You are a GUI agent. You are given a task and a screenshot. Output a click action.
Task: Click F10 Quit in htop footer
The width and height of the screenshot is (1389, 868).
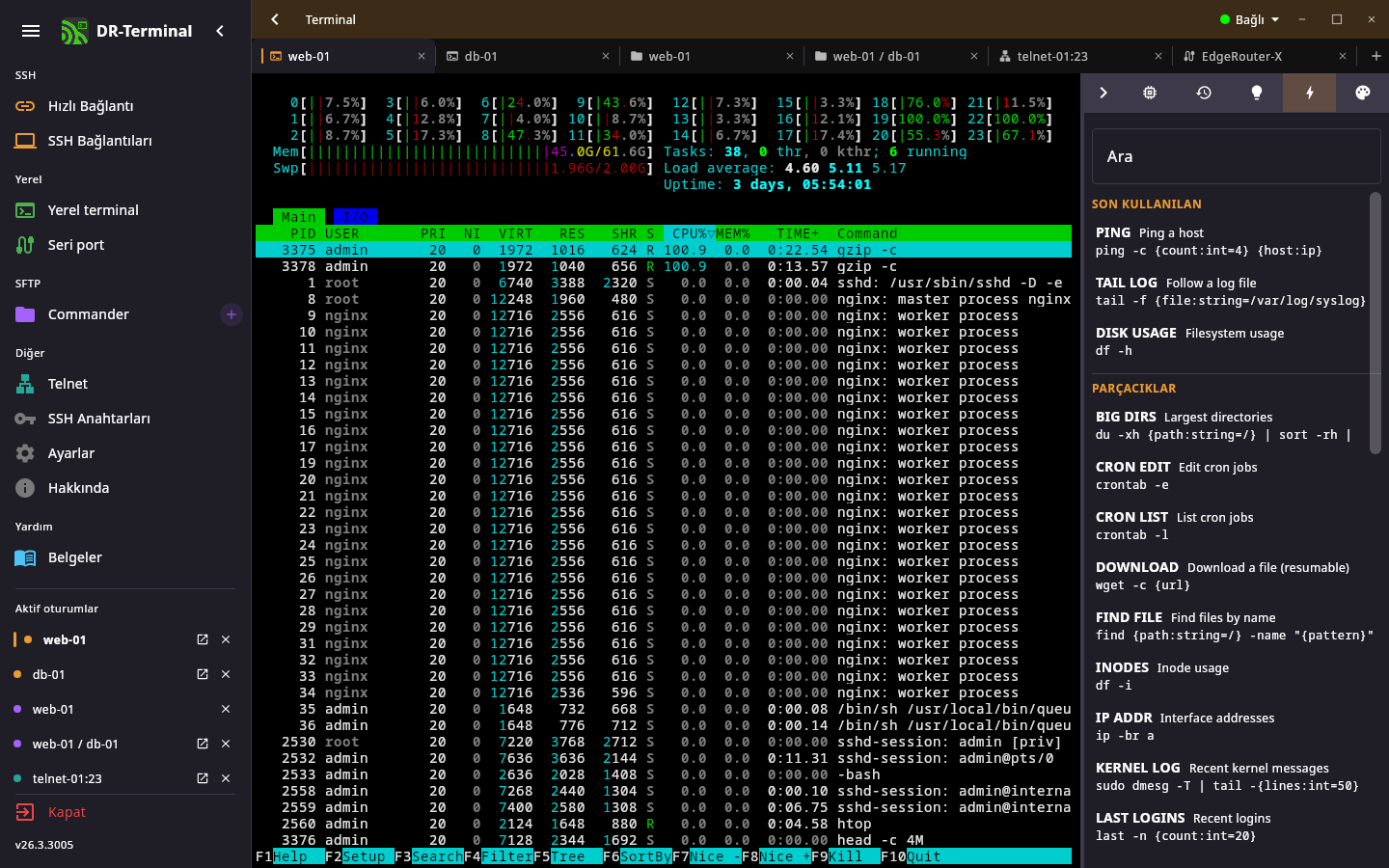[x=911, y=856]
